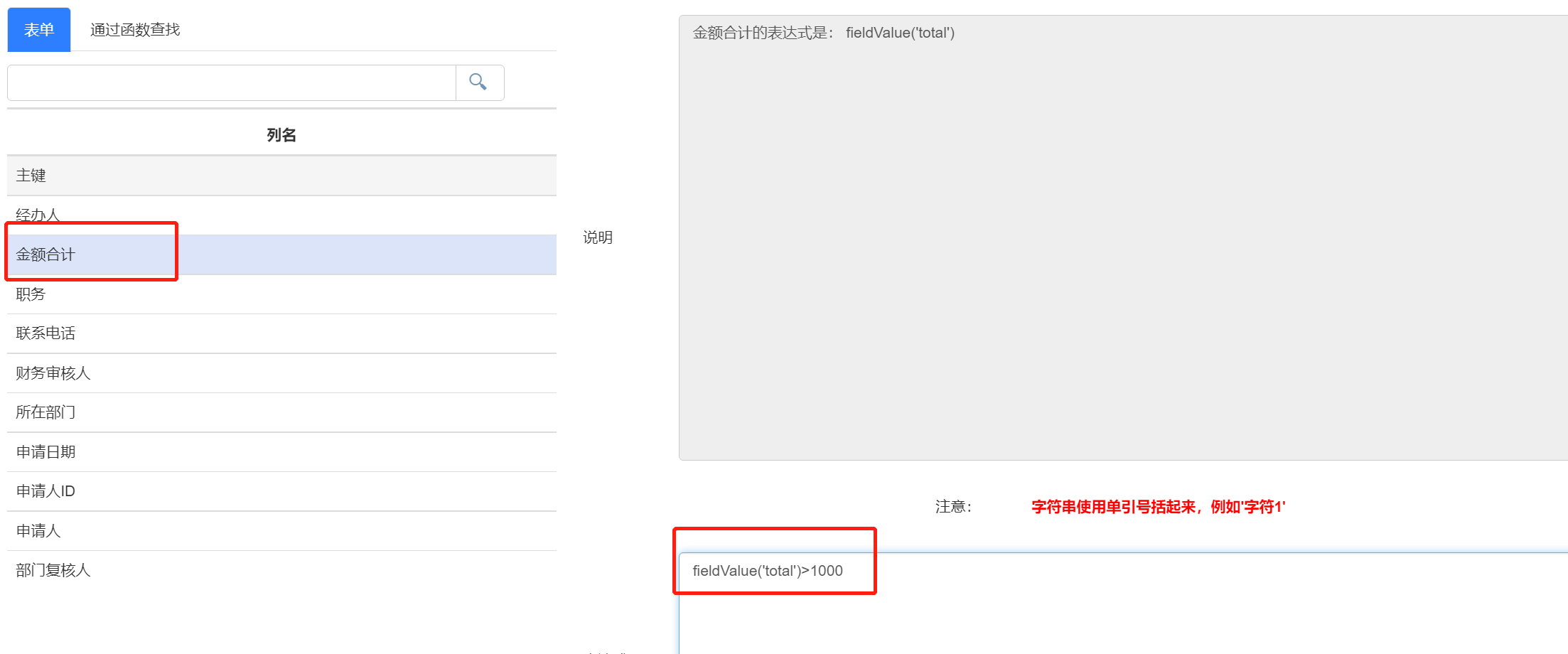Select the 财务审核人 row

coord(281,373)
